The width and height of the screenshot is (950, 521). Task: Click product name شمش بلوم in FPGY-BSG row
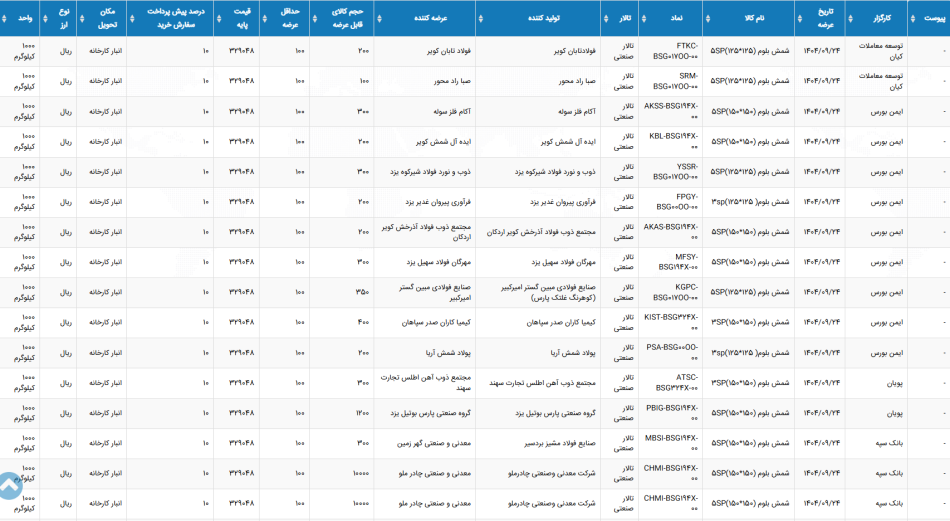point(750,202)
